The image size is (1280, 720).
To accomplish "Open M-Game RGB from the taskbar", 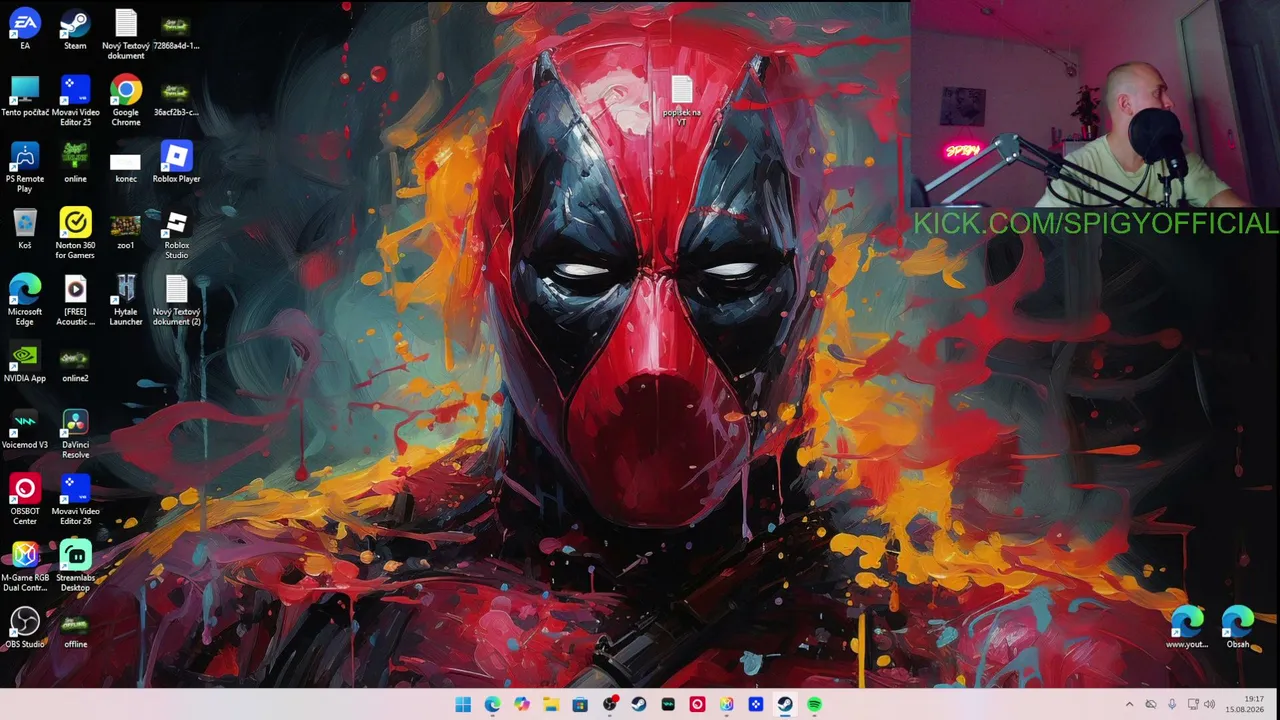I will pos(726,705).
